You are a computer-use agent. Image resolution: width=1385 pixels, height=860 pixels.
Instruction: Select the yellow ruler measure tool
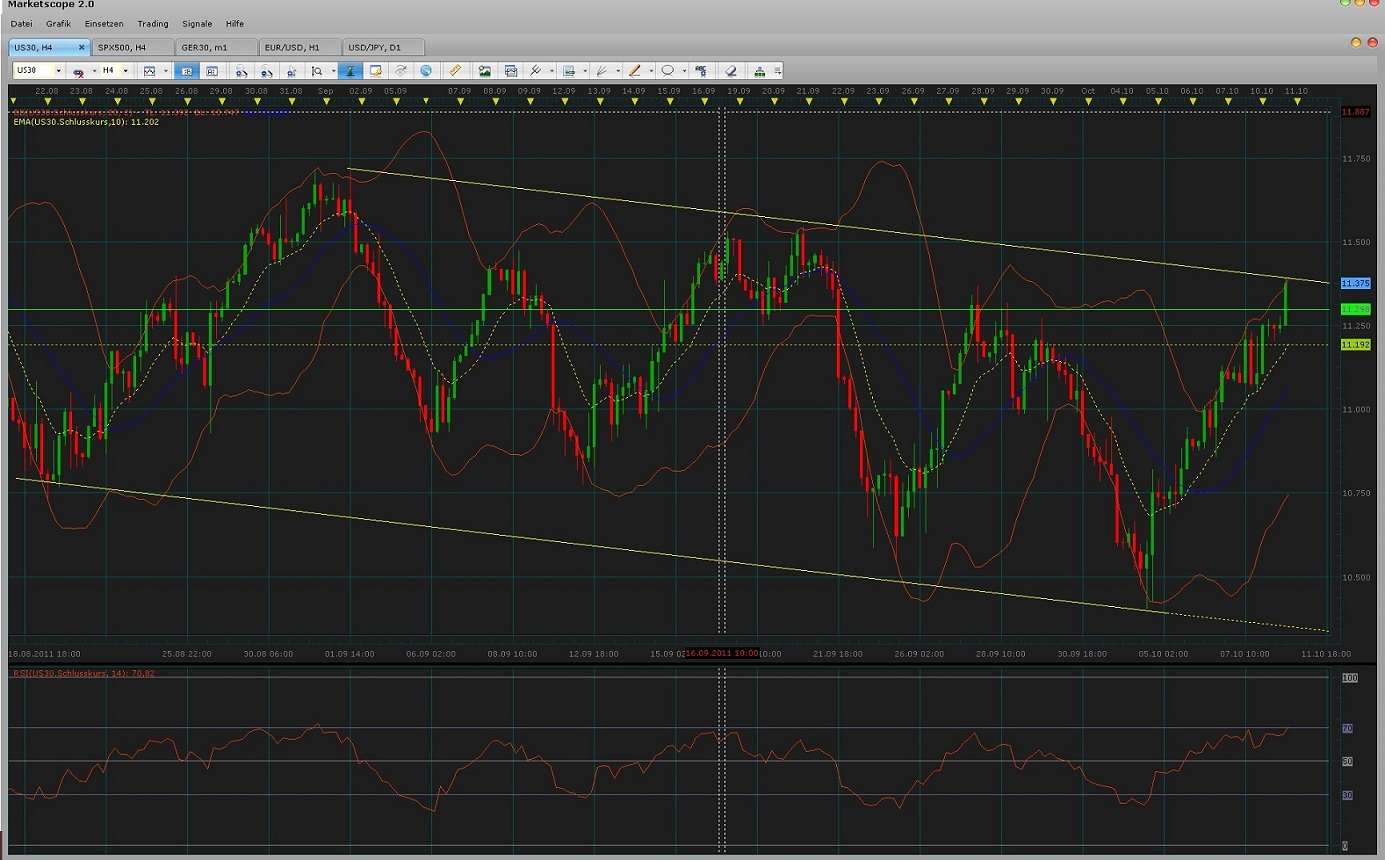pos(456,71)
